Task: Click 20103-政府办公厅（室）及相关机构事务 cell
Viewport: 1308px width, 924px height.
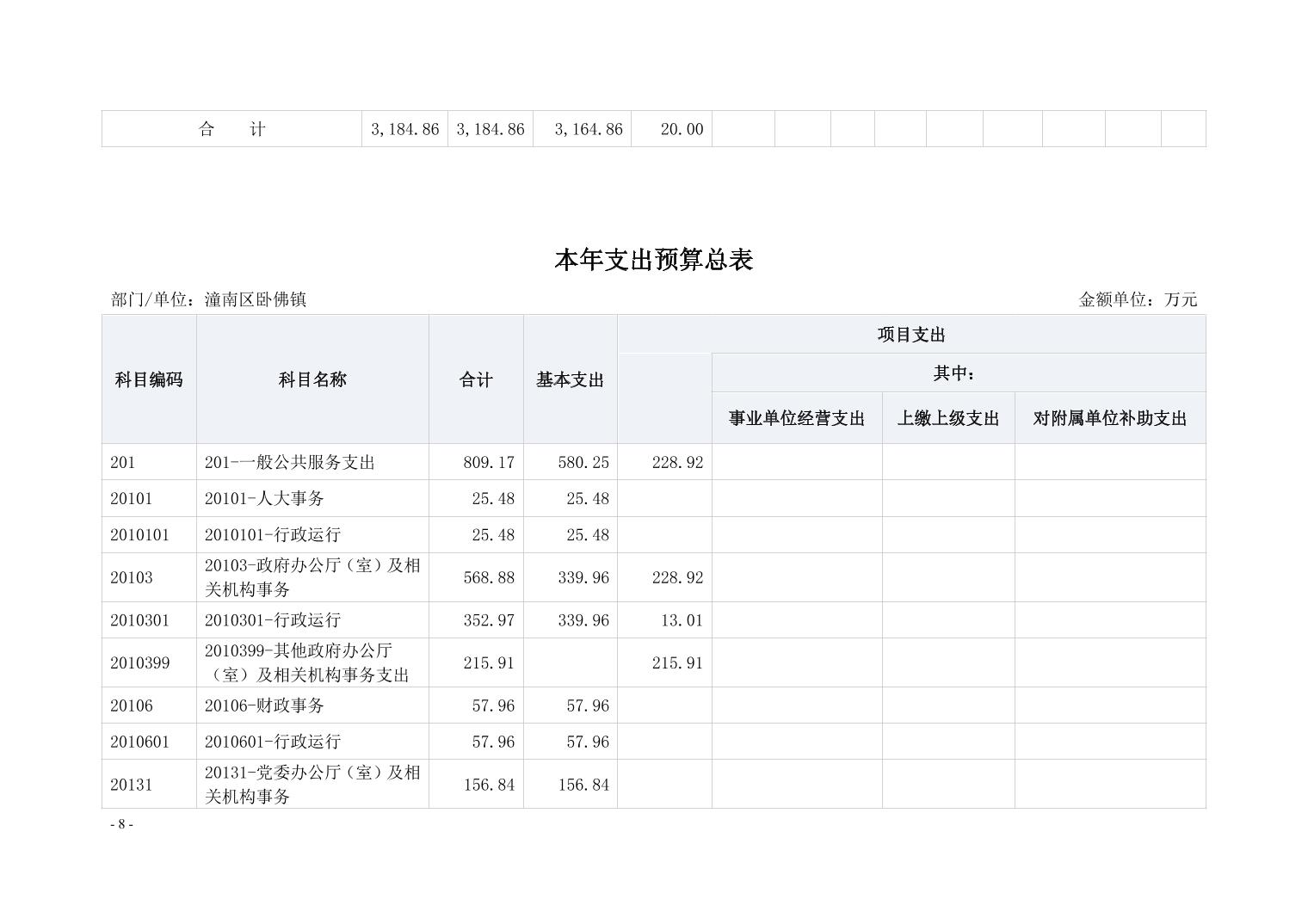Action: click(312, 577)
